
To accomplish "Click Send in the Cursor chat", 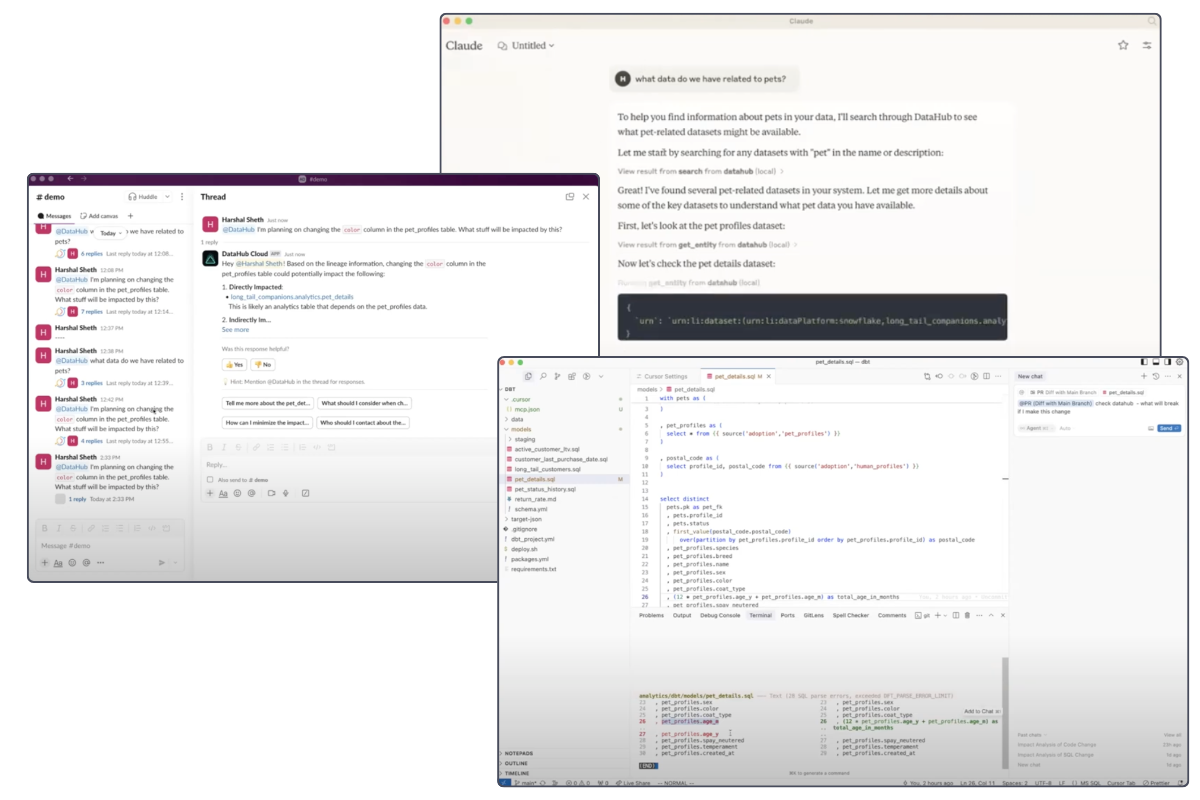I will (1169, 428).
